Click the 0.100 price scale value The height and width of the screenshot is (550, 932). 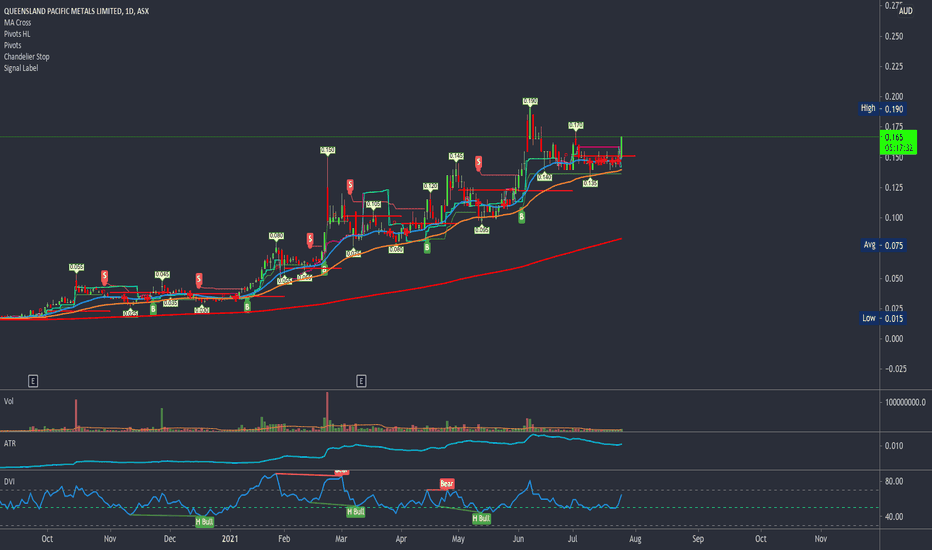(894, 218)
